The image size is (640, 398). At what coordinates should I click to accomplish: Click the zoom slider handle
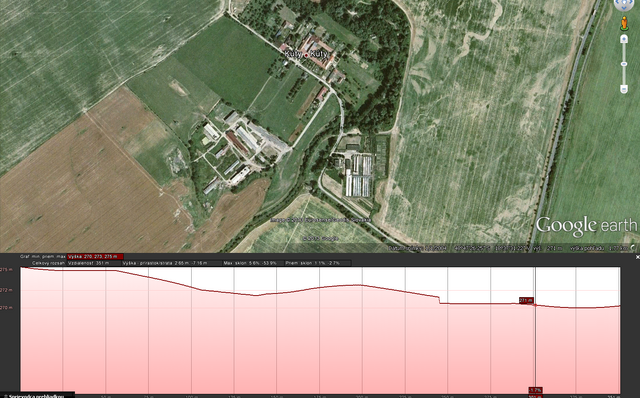[x=624, y=64]
